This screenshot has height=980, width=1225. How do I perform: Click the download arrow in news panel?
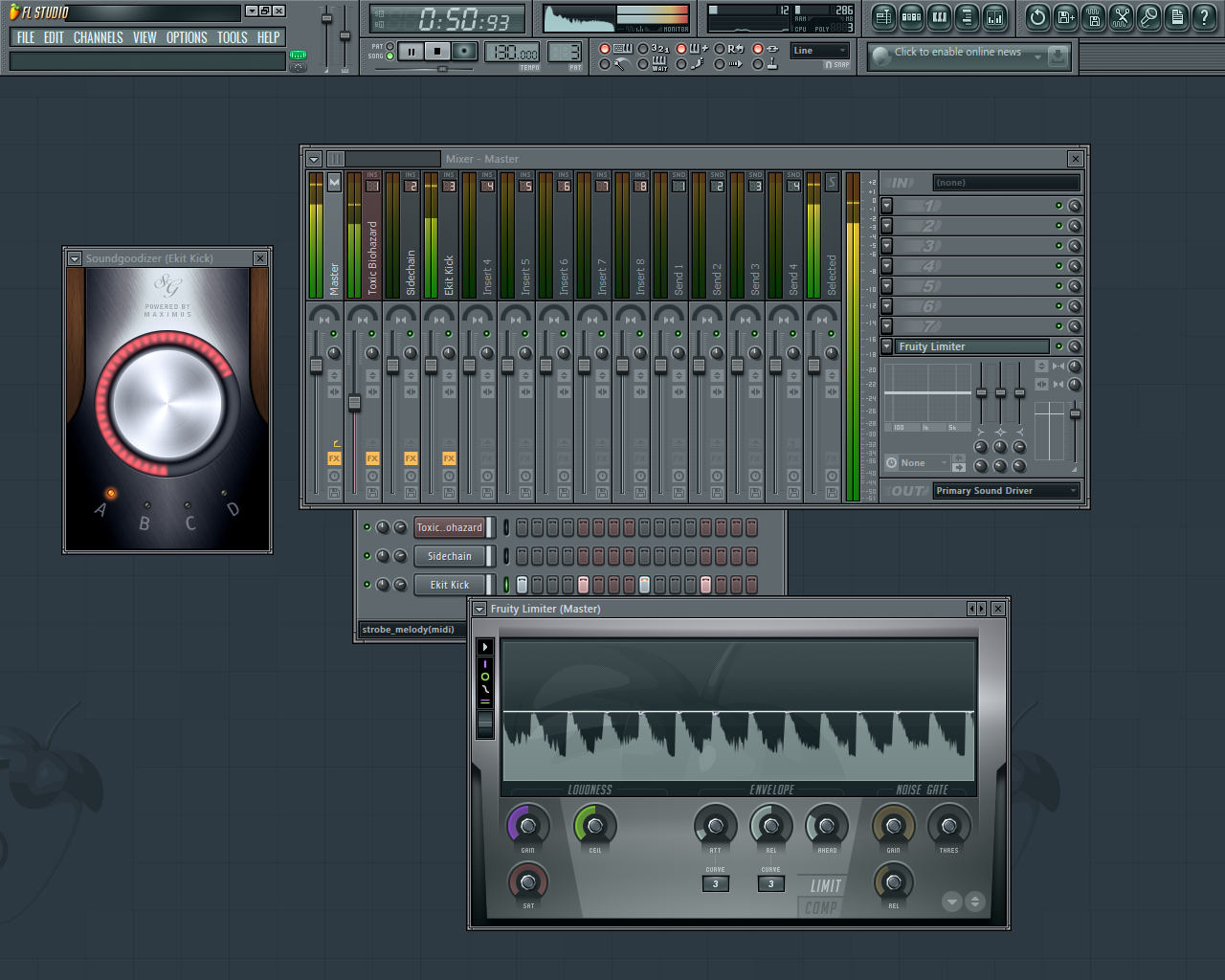(1057, 56)
